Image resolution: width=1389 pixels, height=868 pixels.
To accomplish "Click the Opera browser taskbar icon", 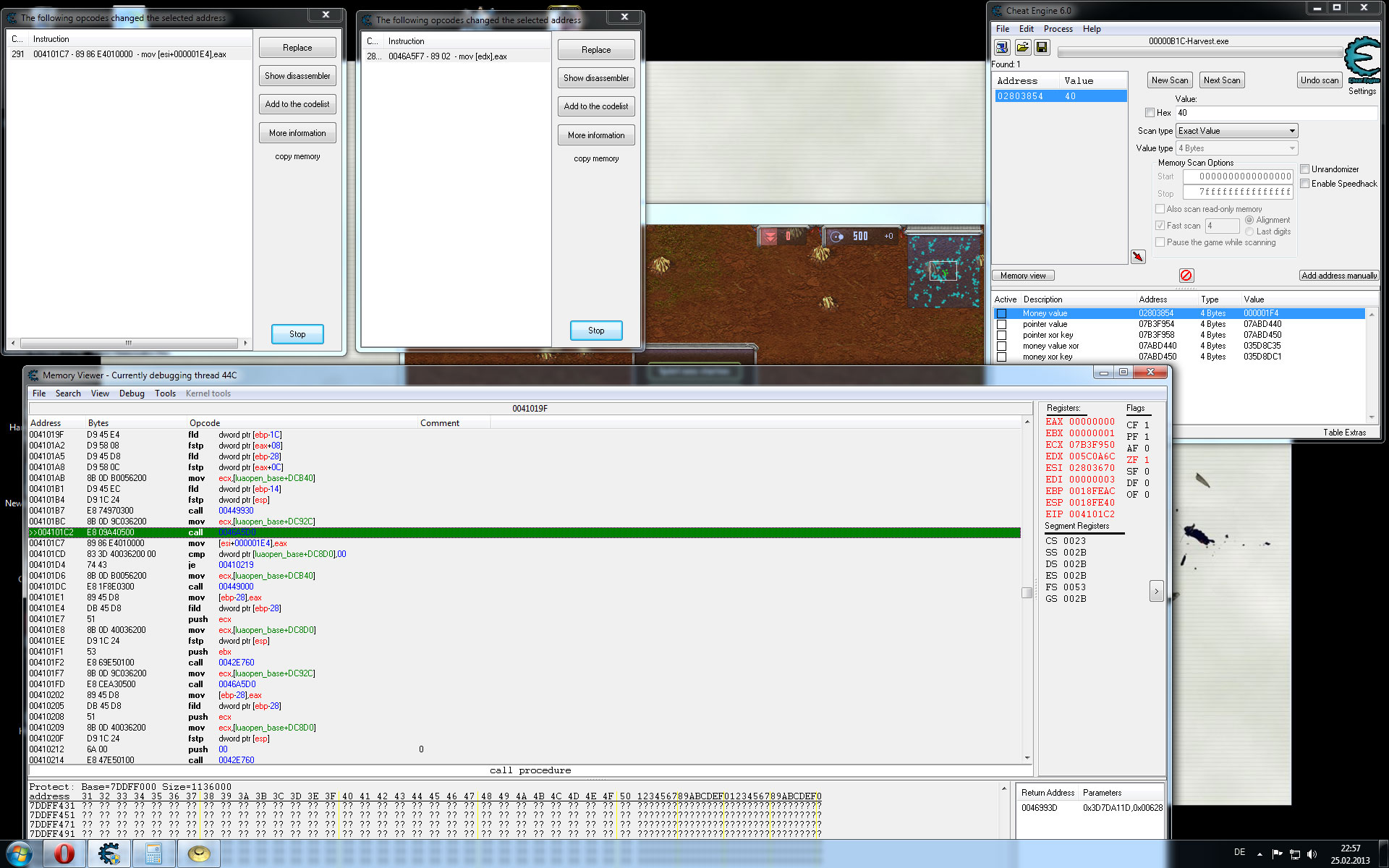I will 64,854.
